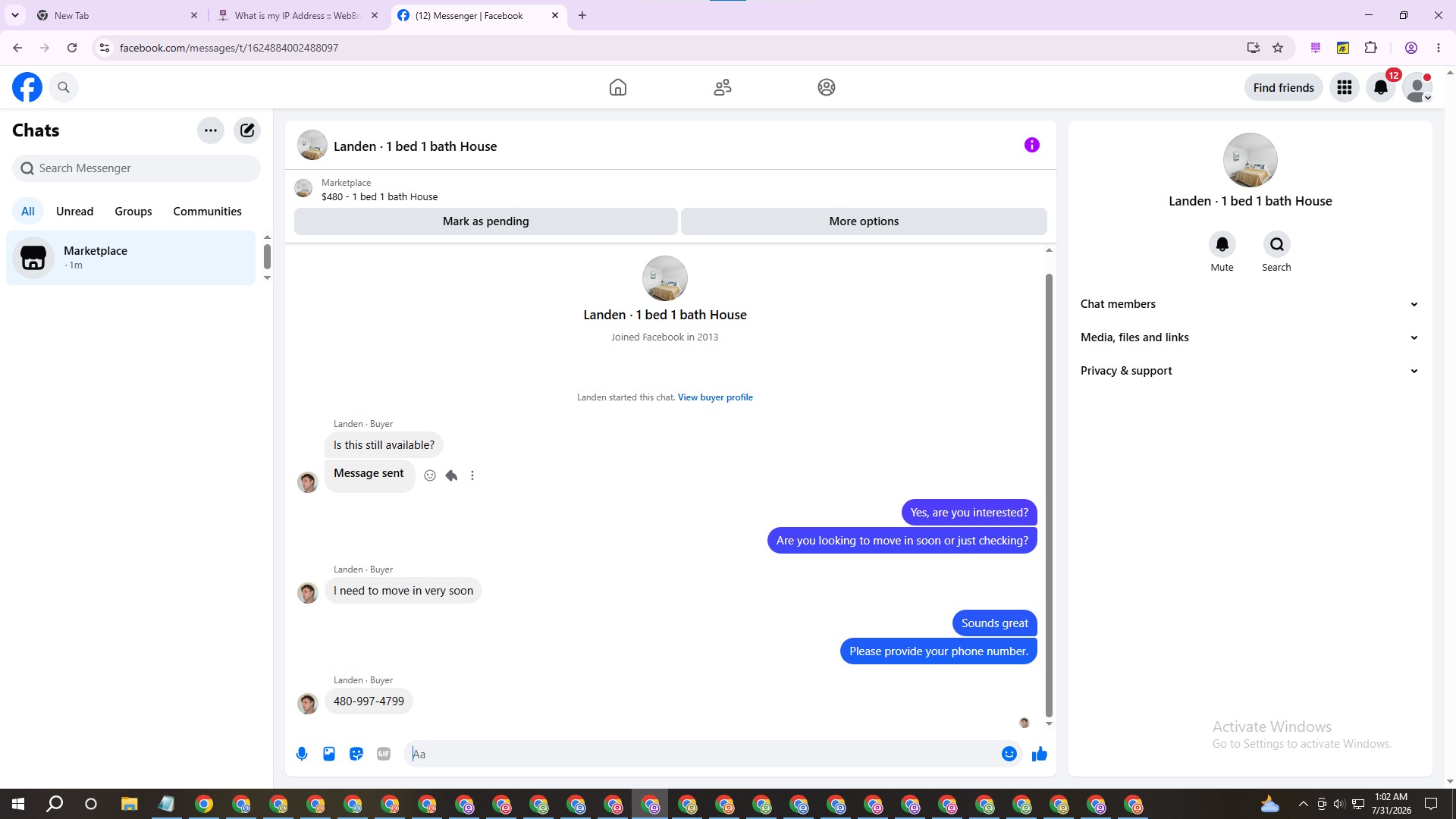Switch to the New Tab browser tab
Viewport: 1456px width, 819px height.
coord(116,15)
